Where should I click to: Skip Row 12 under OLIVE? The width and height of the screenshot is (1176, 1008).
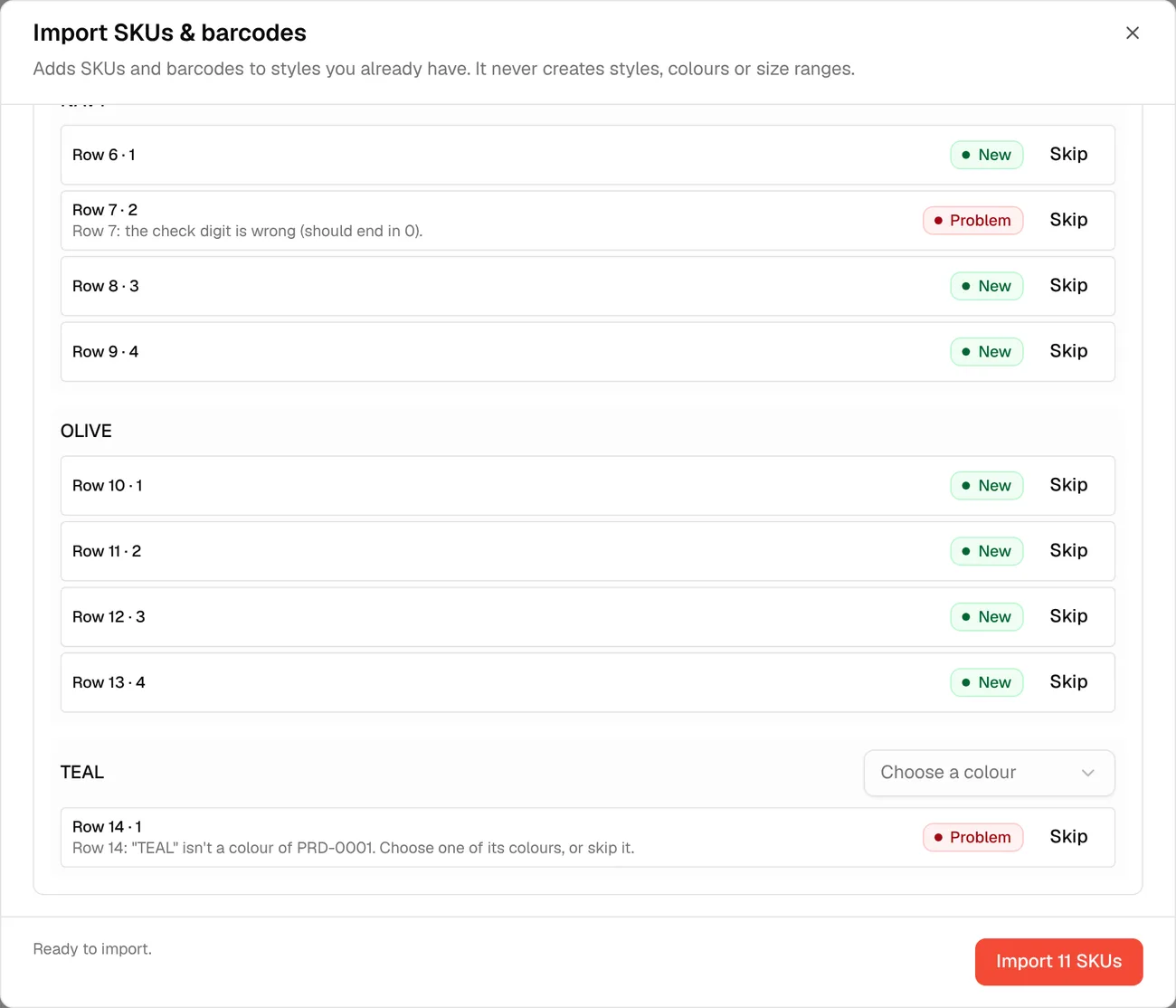pyautogui.click(x=1068, y=616)
